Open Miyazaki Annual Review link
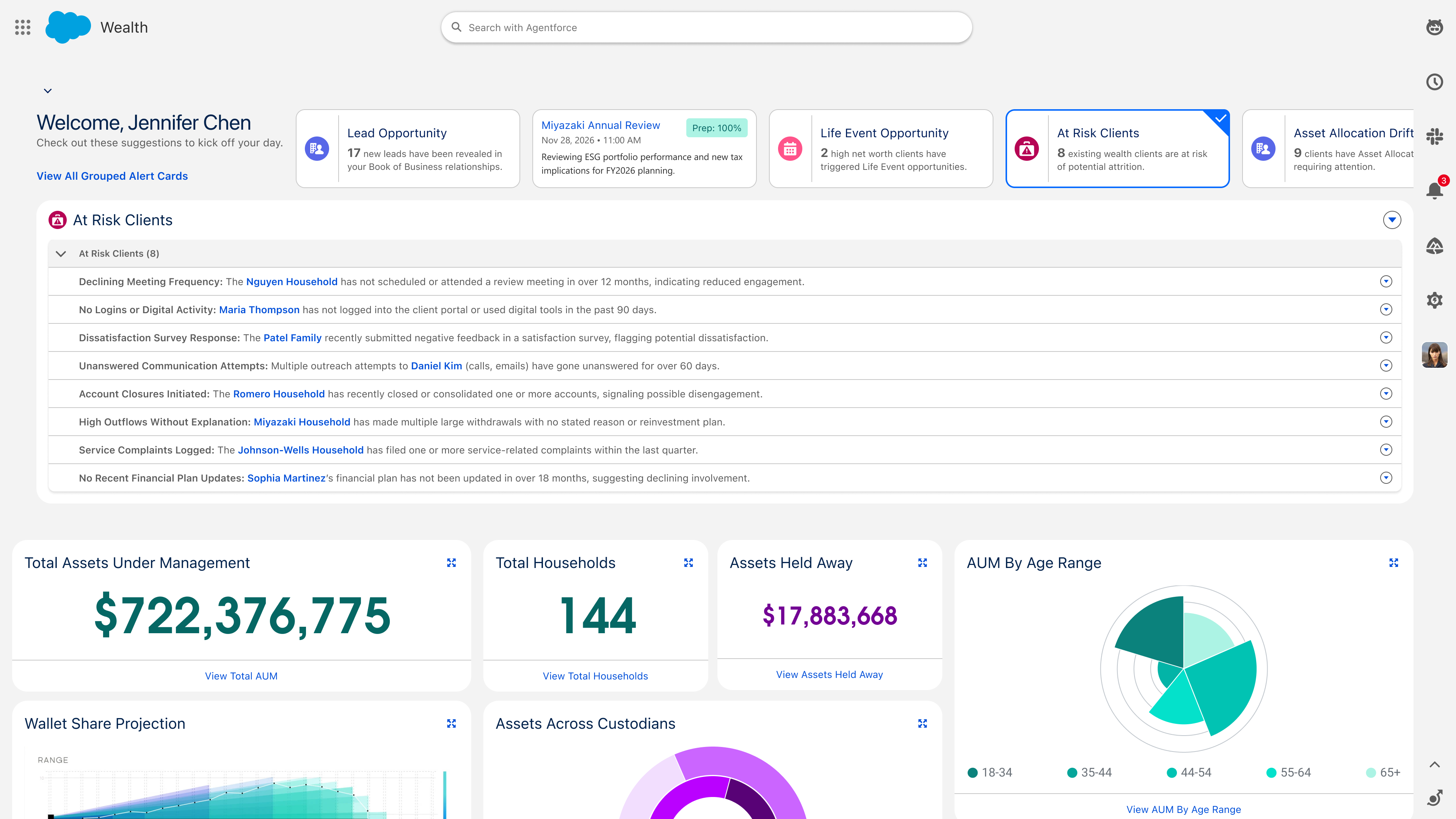This screenshot has height=819, width=1456. (600, 126)
